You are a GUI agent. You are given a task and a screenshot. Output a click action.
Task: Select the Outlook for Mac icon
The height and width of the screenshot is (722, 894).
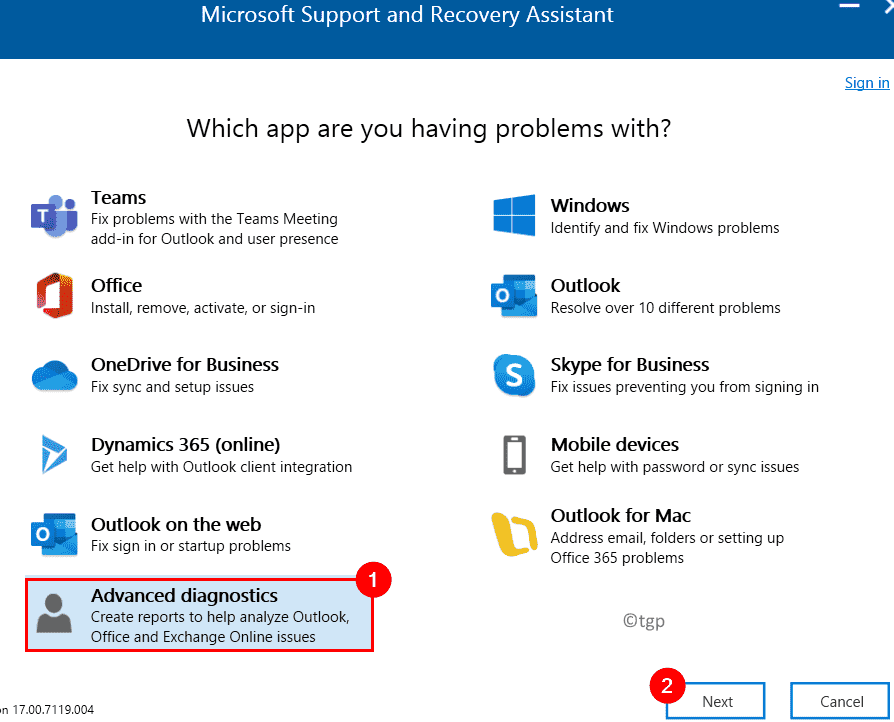click(x=514, y=534)
